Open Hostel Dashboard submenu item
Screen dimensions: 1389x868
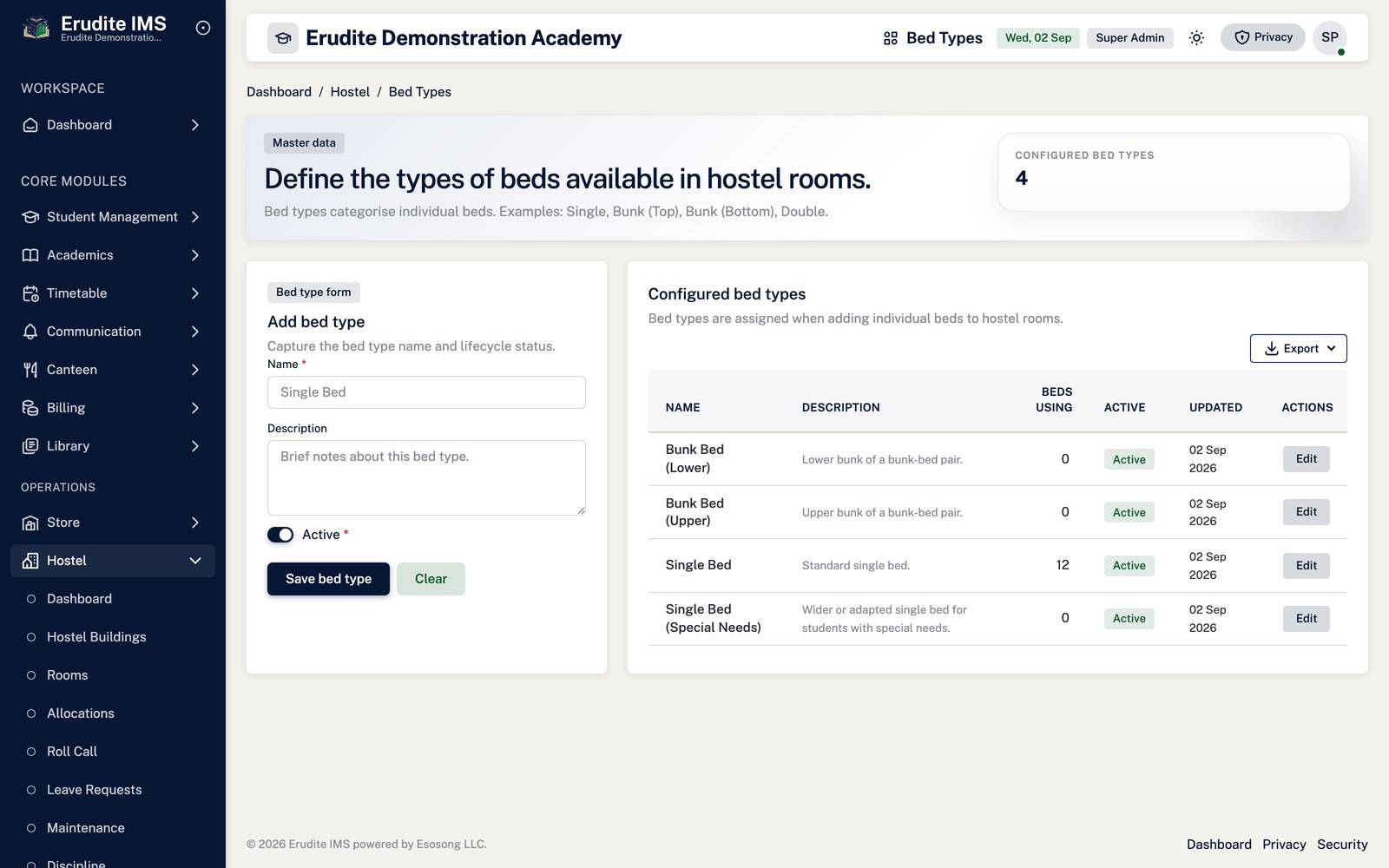[x=113, y=599]
